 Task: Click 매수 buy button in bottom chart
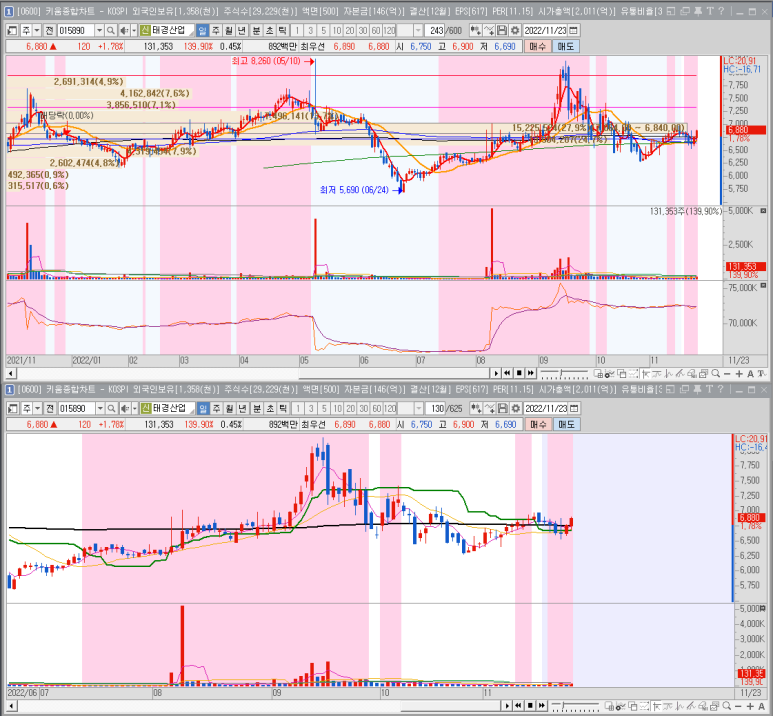coord(538,424)
